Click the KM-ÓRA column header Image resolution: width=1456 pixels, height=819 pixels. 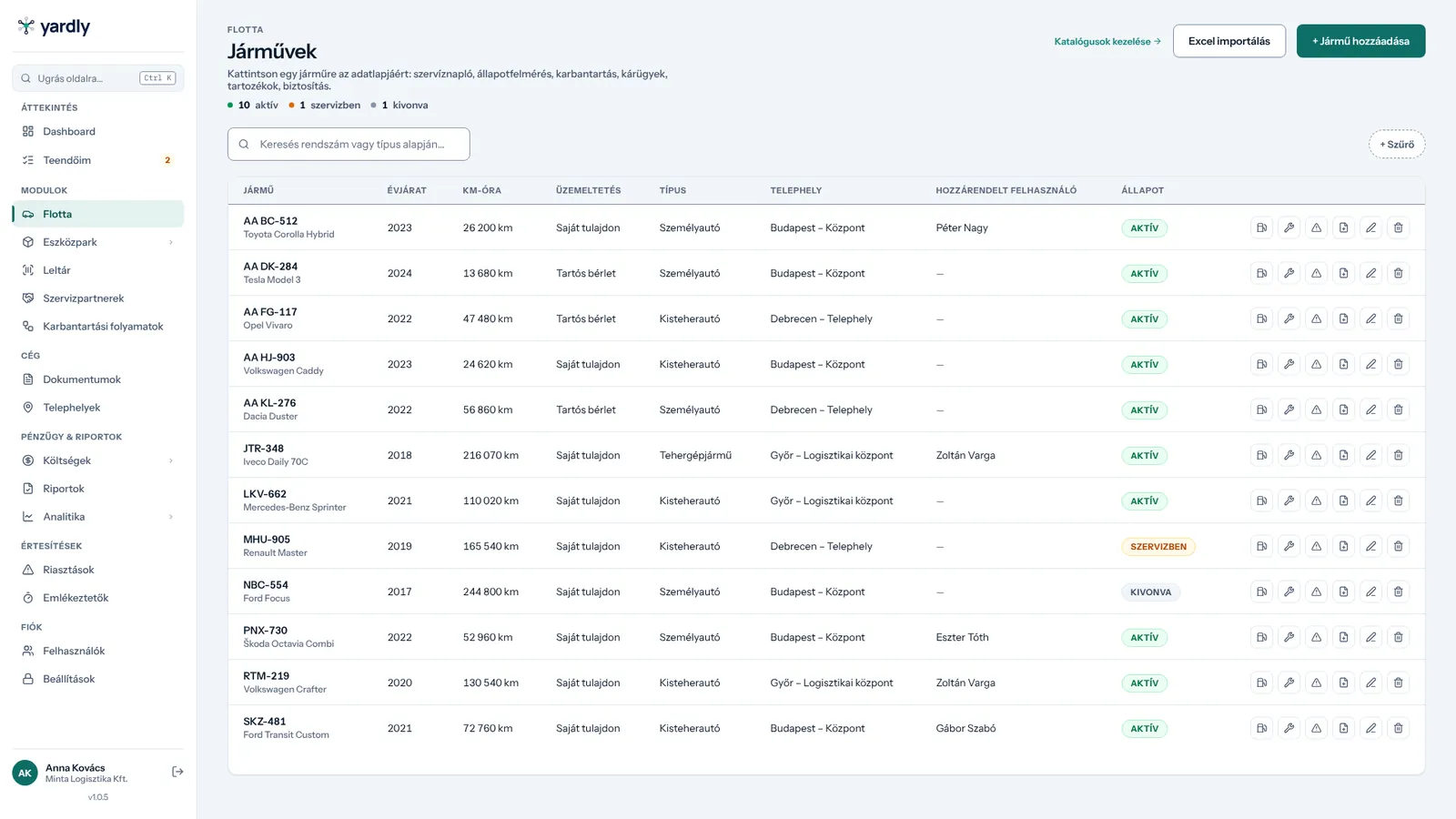click(481, 190)
